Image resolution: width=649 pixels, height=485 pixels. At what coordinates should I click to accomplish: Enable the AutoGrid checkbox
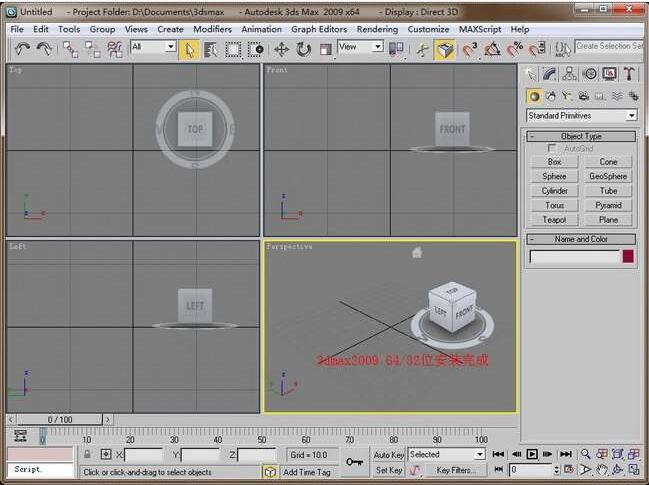(553, 148)
